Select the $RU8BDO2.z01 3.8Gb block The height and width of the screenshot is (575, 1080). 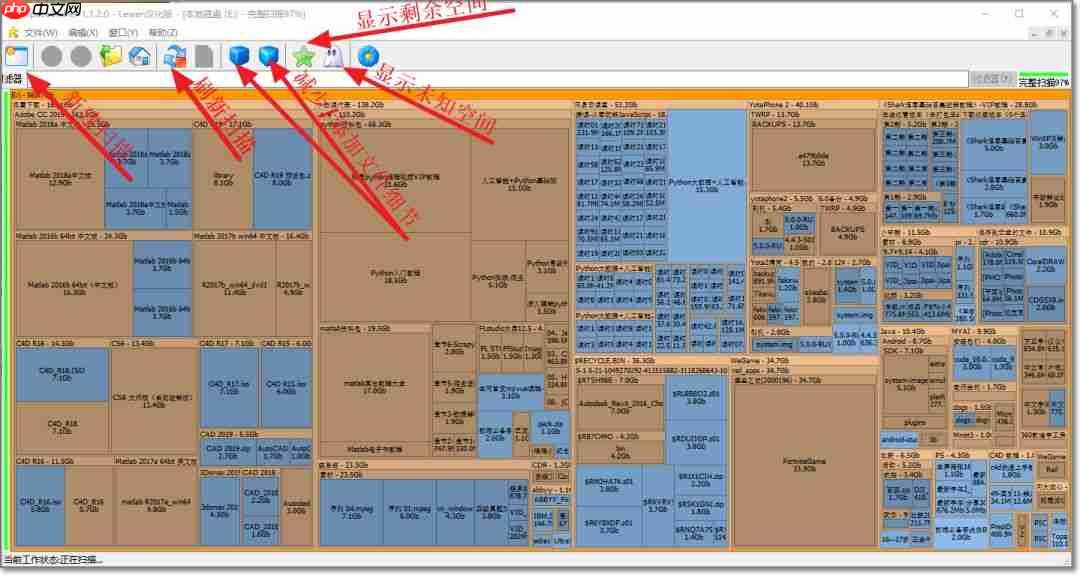(x=696, y=397)
